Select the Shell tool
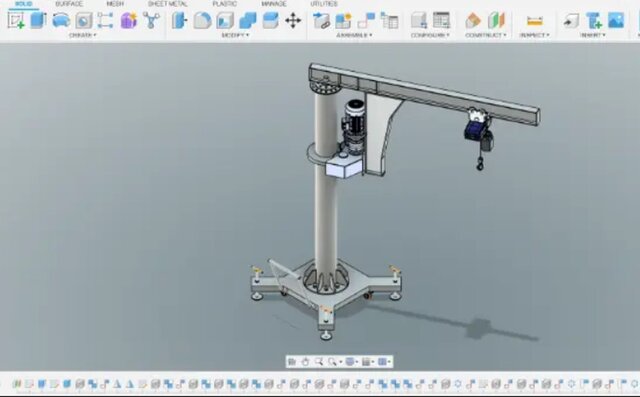Screen dimensions: 640x397 [x=225, y=20]
